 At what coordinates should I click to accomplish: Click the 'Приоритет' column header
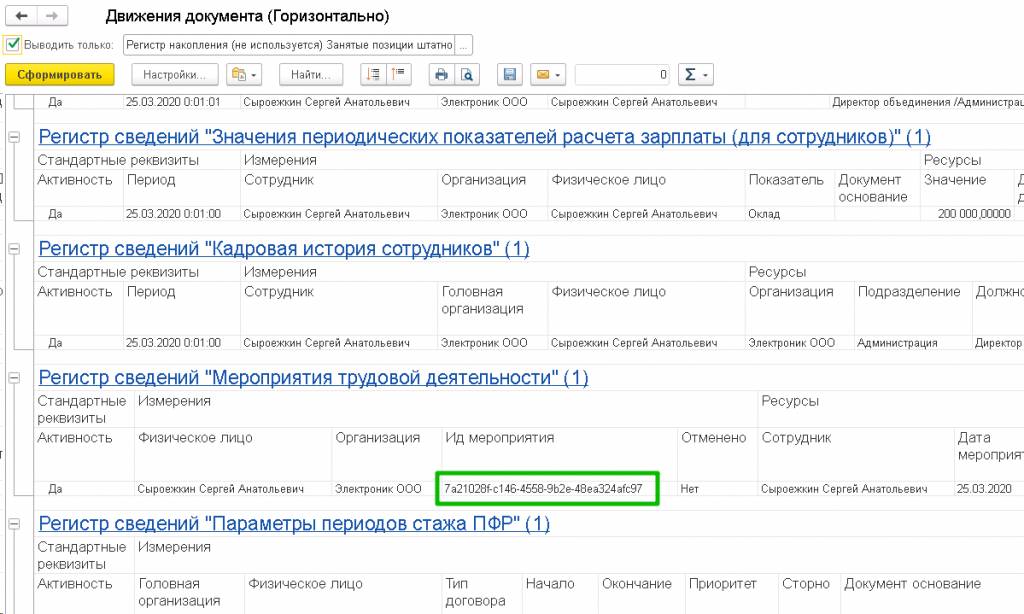pyautogui.click(x=722, y=584)
